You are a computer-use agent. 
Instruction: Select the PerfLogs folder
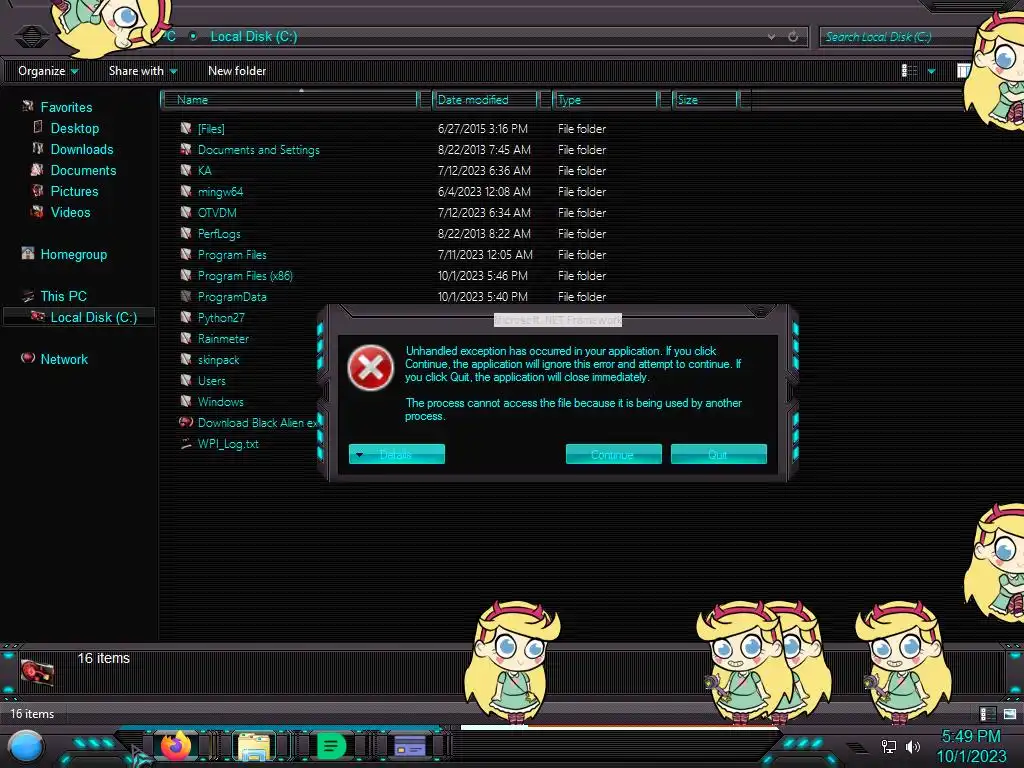(x=219, y=233)
